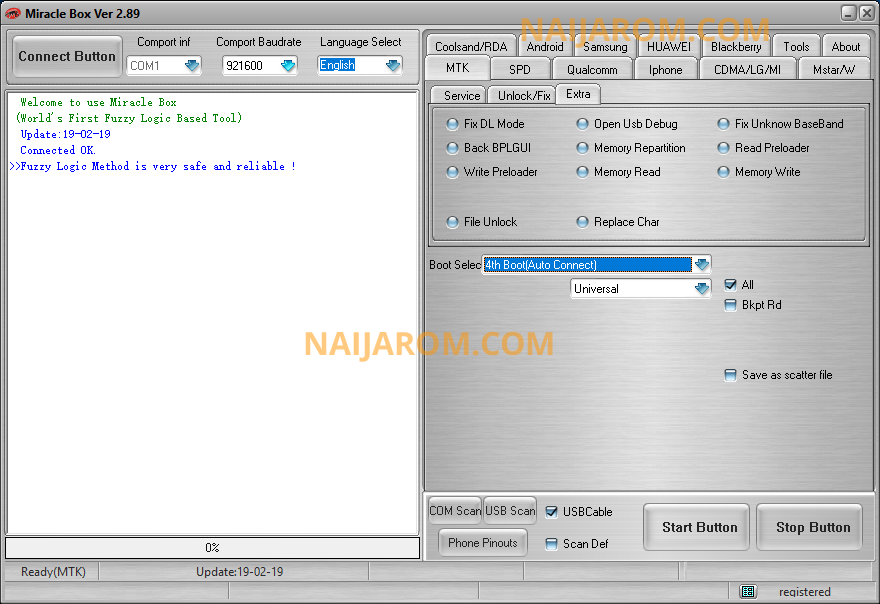Open the Tools tab

[x=796, y=47]
